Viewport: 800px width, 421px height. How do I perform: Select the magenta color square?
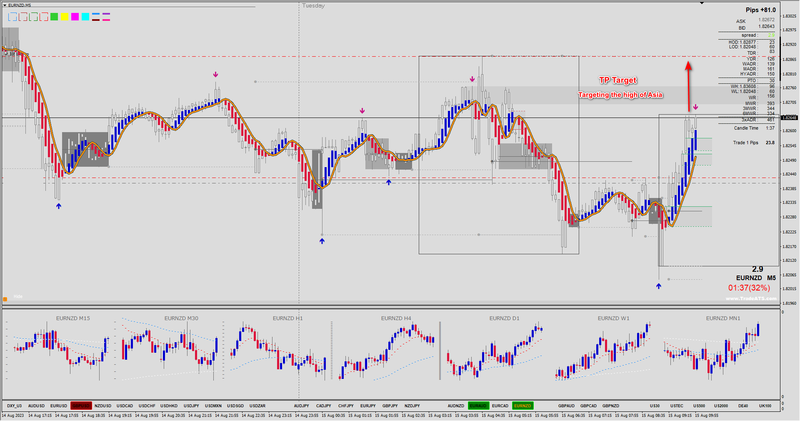pyautogui.click(x=75, y=17)
